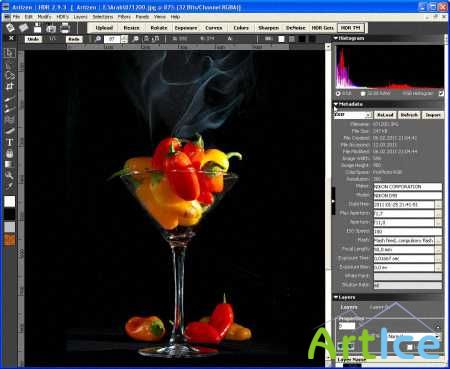Click the printer icon in the top toolbar

coord(65,28)
